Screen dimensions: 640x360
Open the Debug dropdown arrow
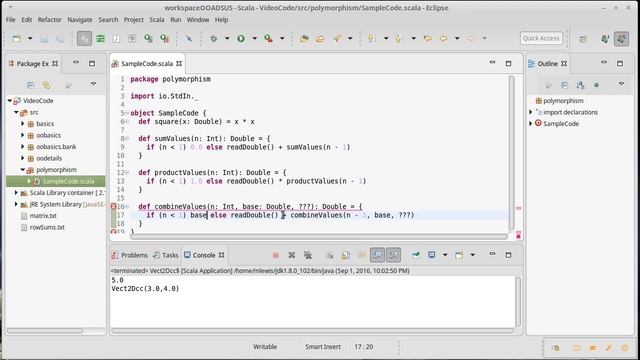(227, 38)
